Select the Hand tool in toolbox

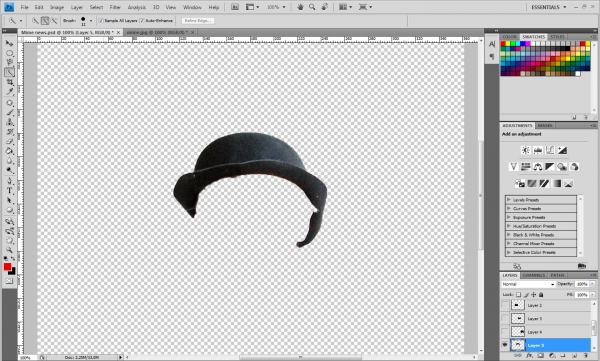click(10, 240)
